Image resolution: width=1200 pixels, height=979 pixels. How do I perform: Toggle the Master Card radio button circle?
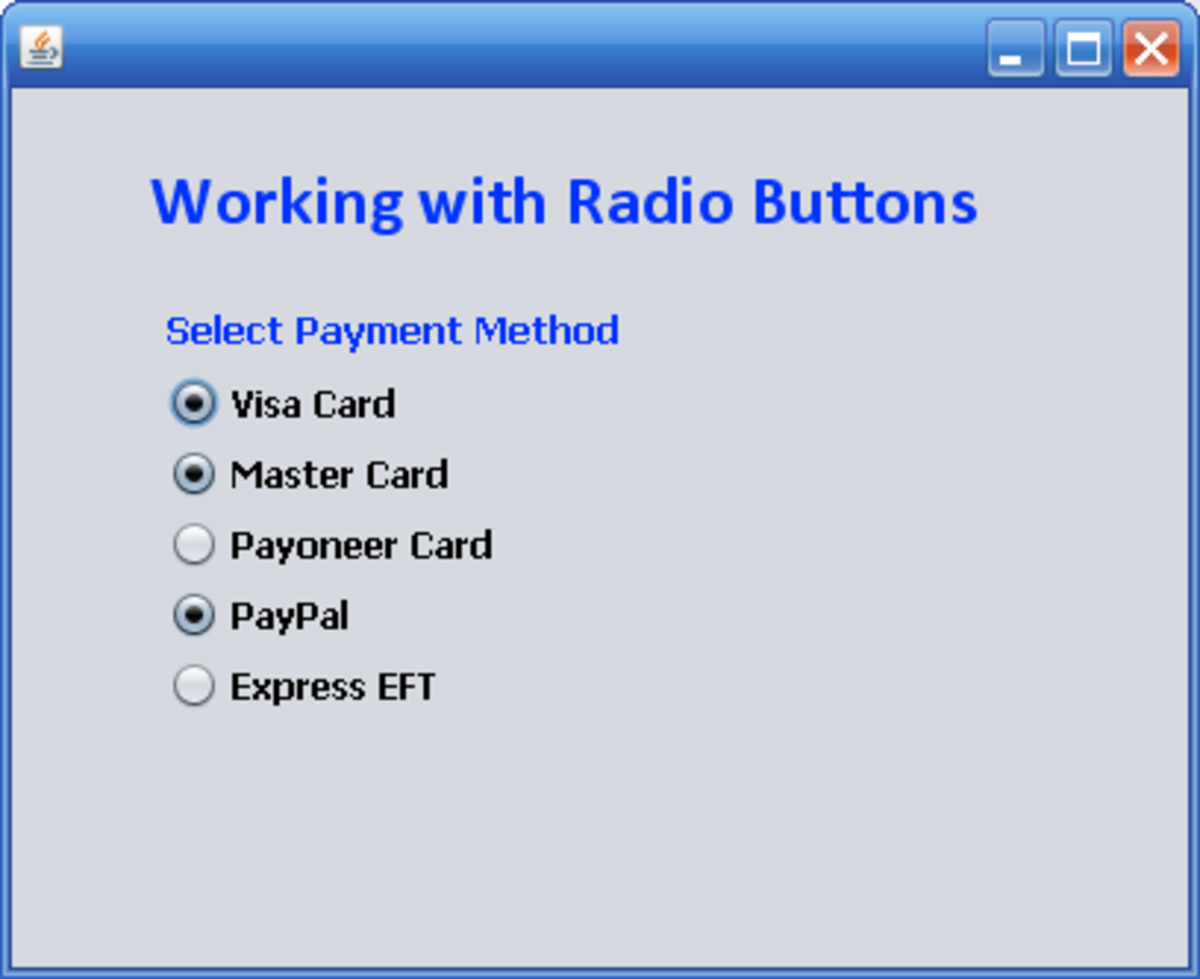(x=193, y=474)
